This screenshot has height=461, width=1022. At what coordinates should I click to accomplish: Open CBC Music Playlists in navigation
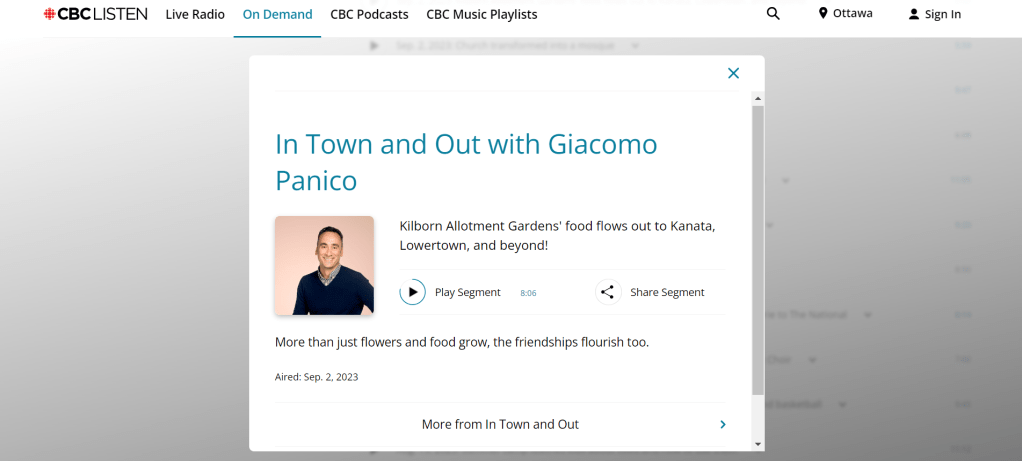point(481,14)
